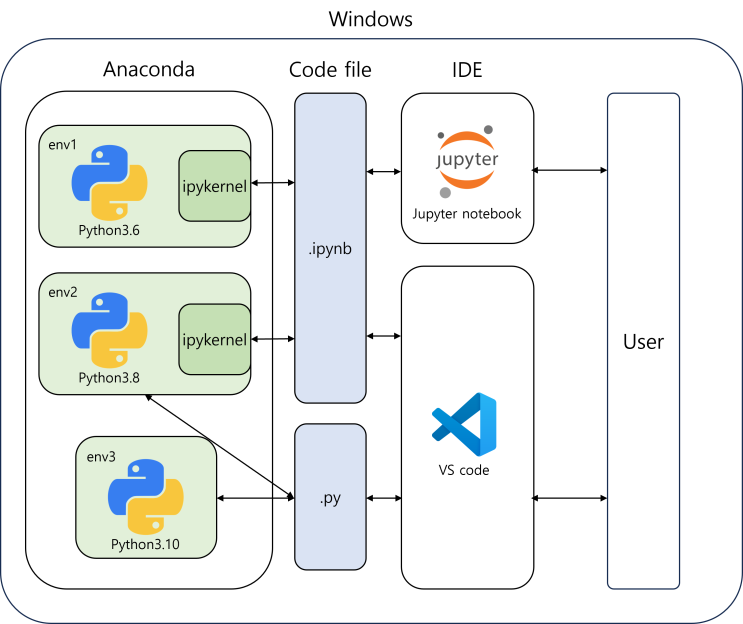
Task: Click the env3 label
Action: (x=101, y=457)
